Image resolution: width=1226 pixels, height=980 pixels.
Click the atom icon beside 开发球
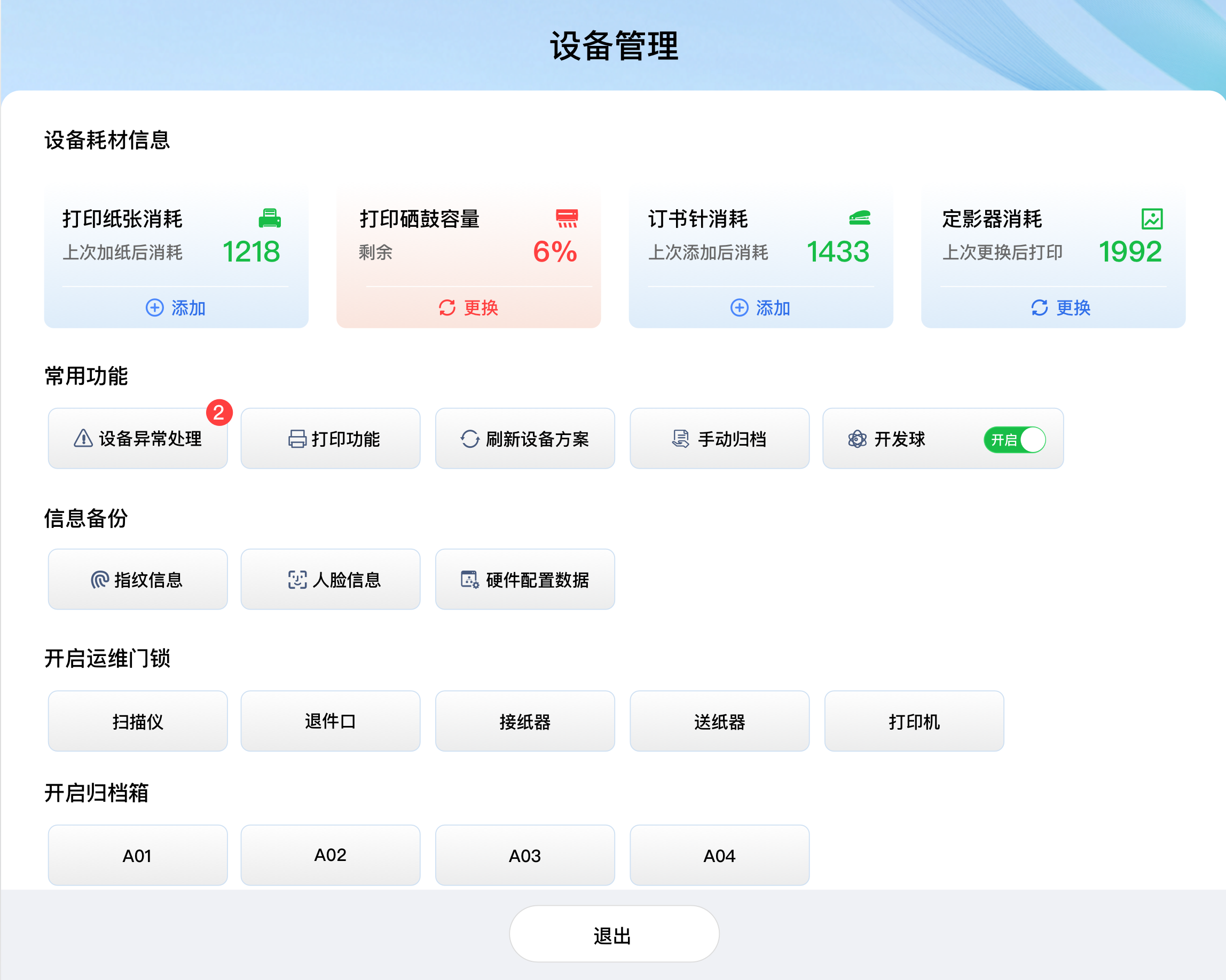point(857,439)
